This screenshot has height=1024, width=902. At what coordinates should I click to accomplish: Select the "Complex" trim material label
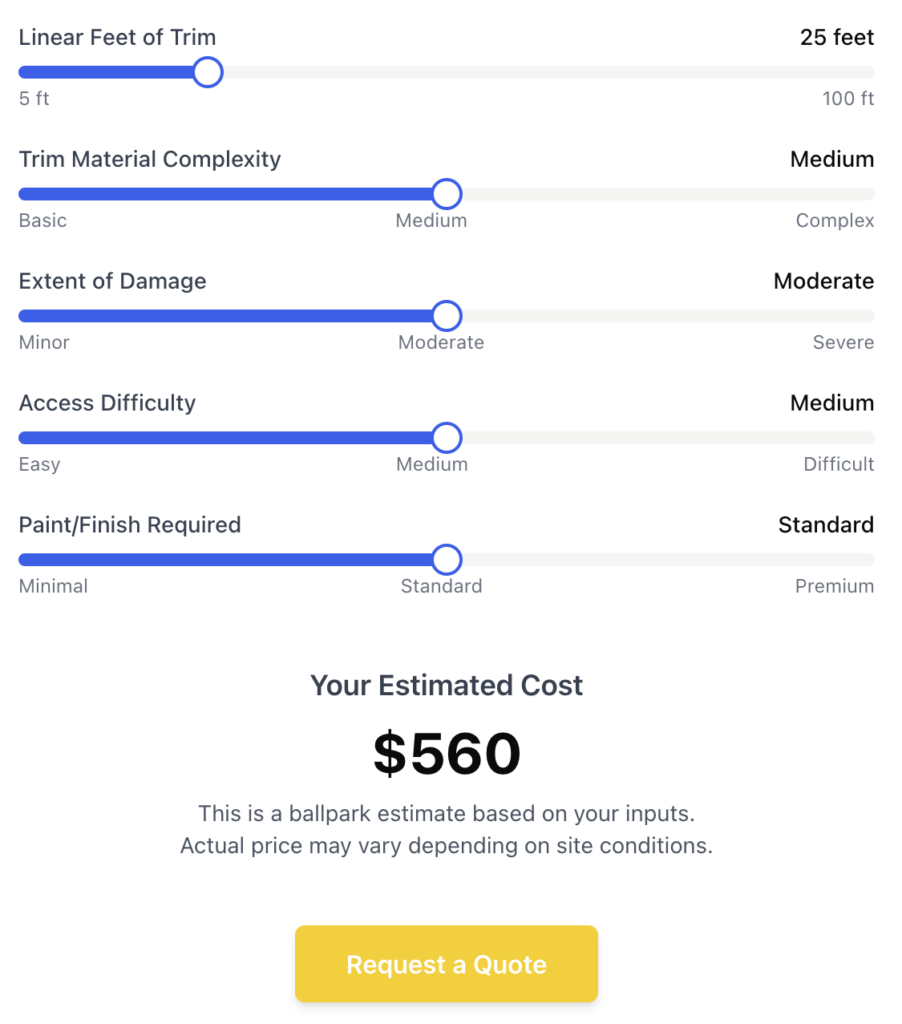pos(835,221)
